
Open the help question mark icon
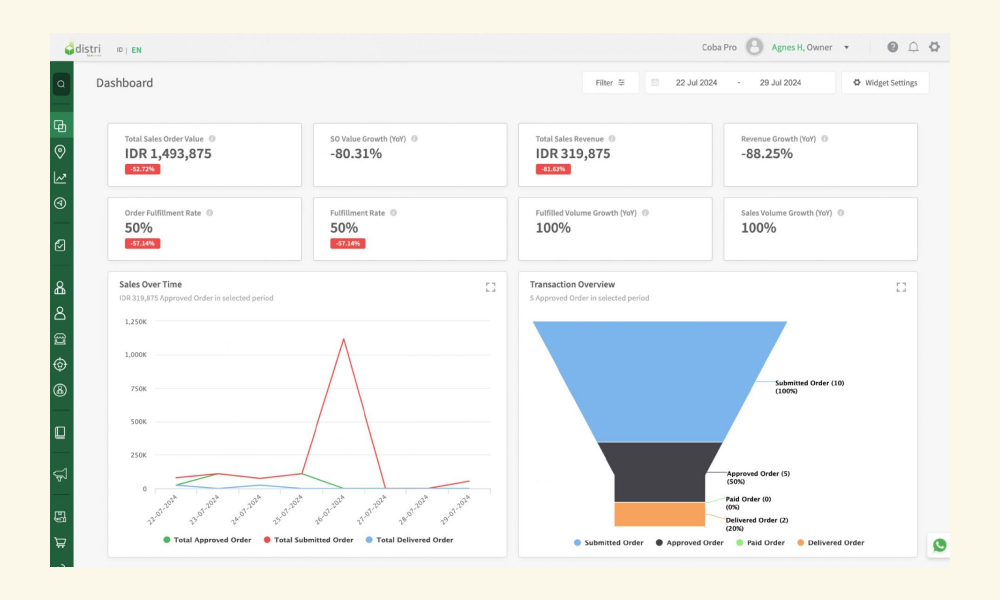pos(892,47)
